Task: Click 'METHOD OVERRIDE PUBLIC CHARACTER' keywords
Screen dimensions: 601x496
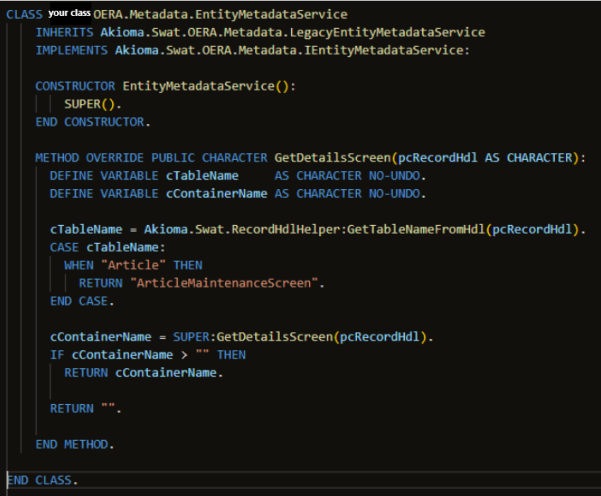Action: 151,158
